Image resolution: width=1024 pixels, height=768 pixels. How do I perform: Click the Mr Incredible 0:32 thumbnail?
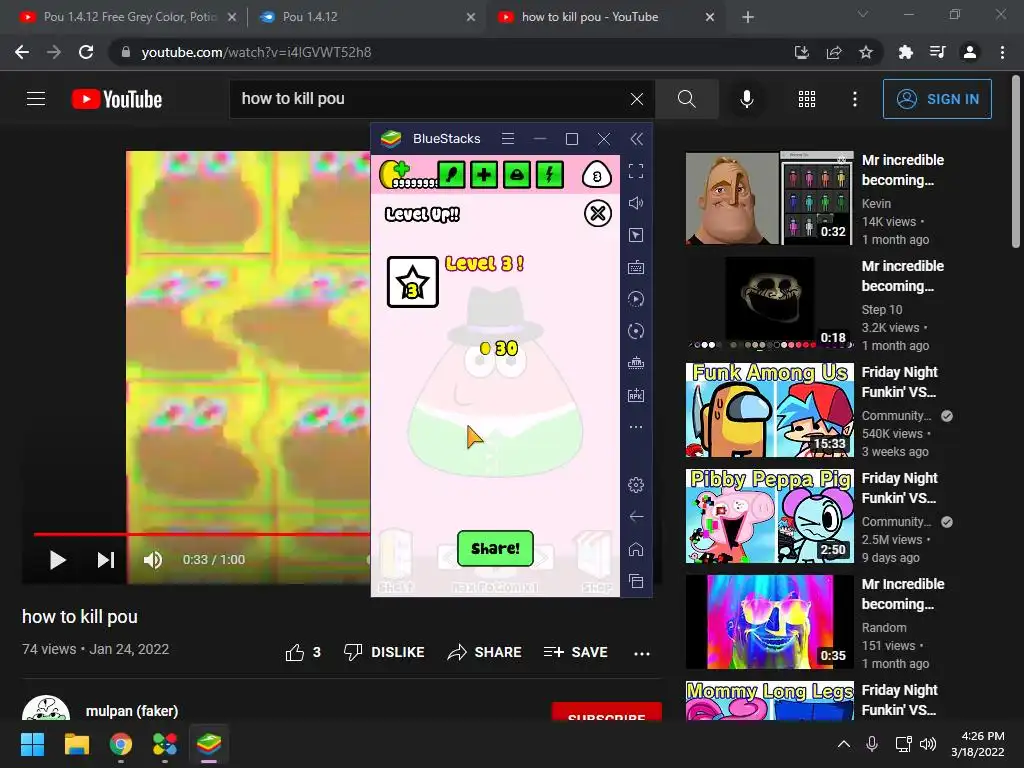(769, 198)
